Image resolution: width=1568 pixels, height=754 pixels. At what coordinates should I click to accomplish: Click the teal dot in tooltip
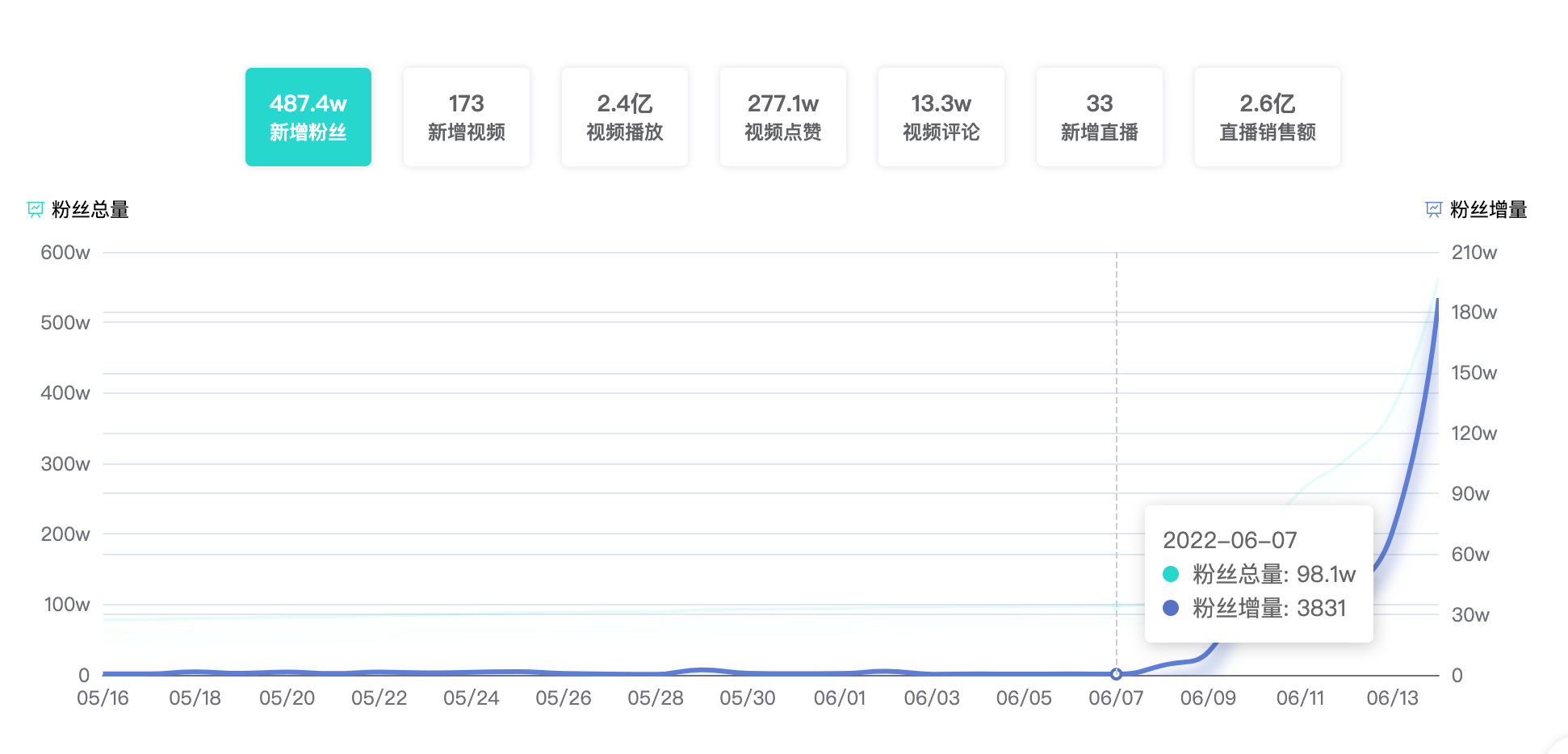pyautogui.click(x=1171, y=574)
